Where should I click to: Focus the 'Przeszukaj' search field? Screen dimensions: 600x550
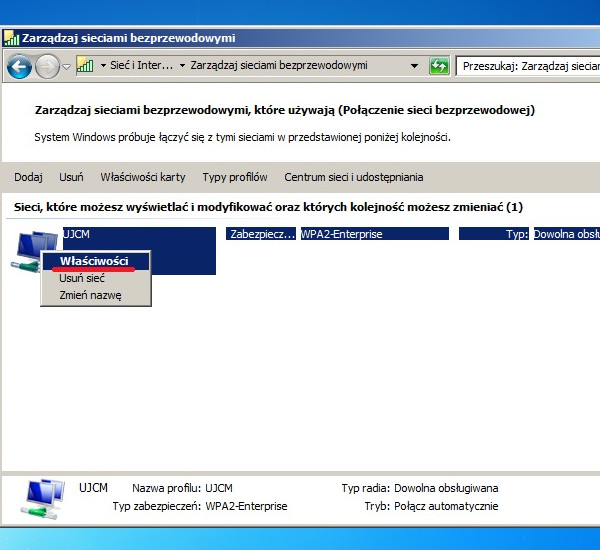pyautogui.click(x=528, y=66)
